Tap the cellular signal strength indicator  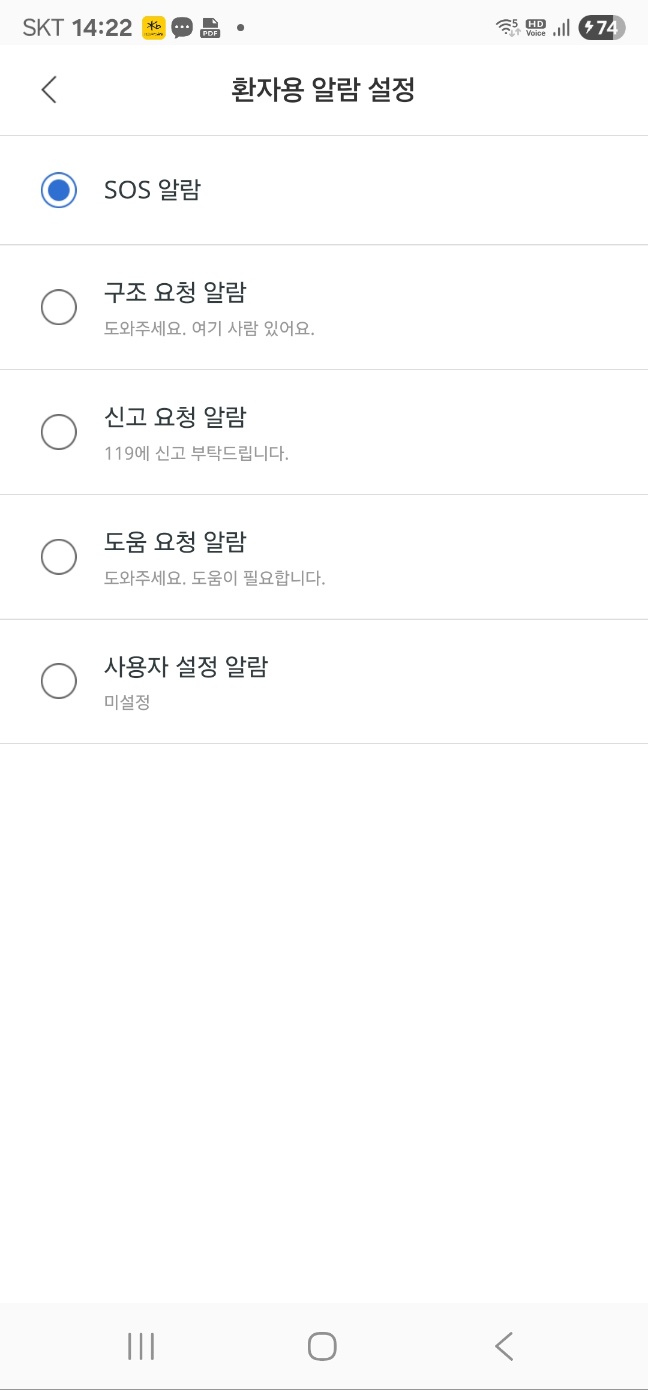coord(564,27)
